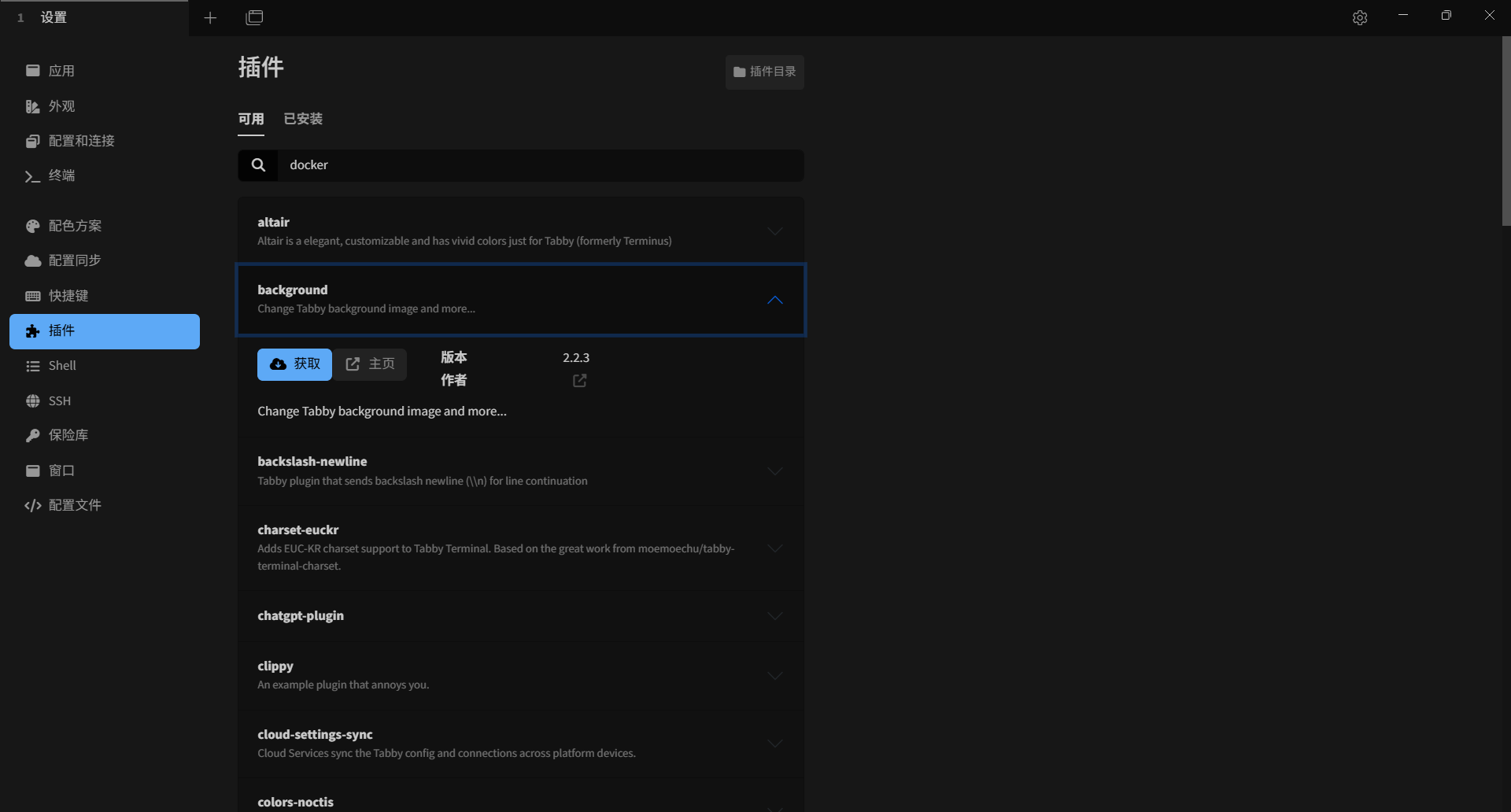
Task: Click 获取 to install background plugin
Action: pos(294,364)
